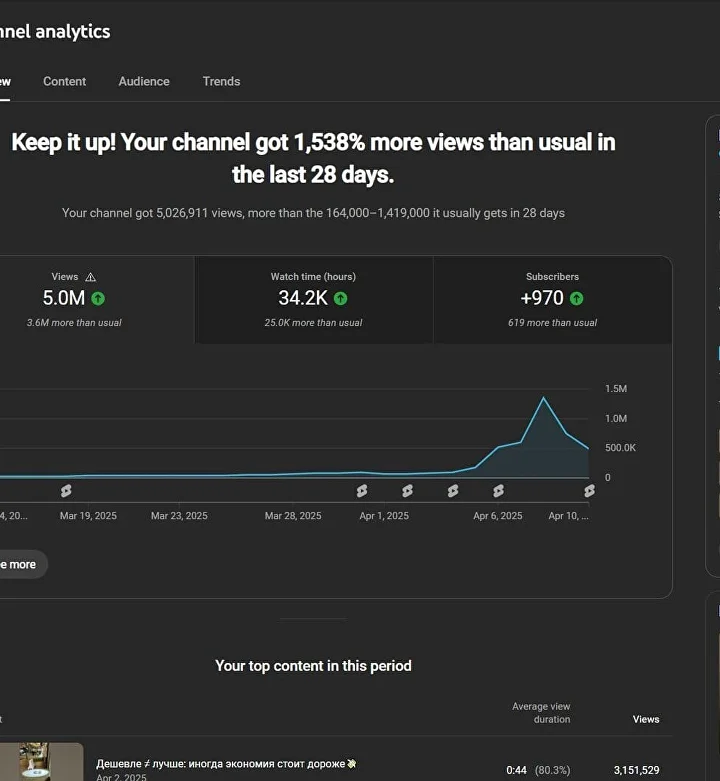
Task: Click '619 more than usual' text
Action: point(552,323)
